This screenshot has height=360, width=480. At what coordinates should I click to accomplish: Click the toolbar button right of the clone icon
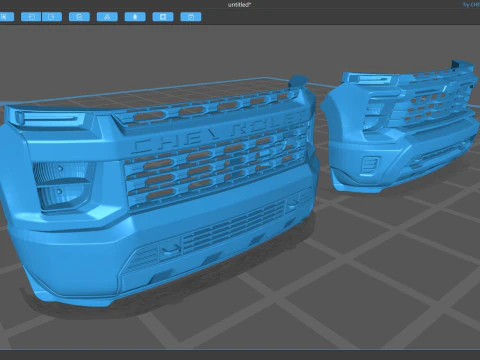coord(107,17)
